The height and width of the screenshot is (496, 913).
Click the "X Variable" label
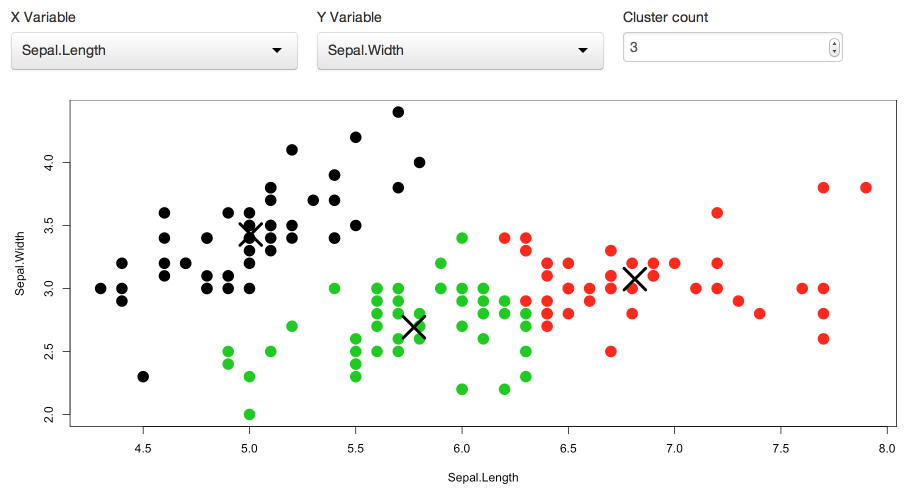click(x=43, y=17)
